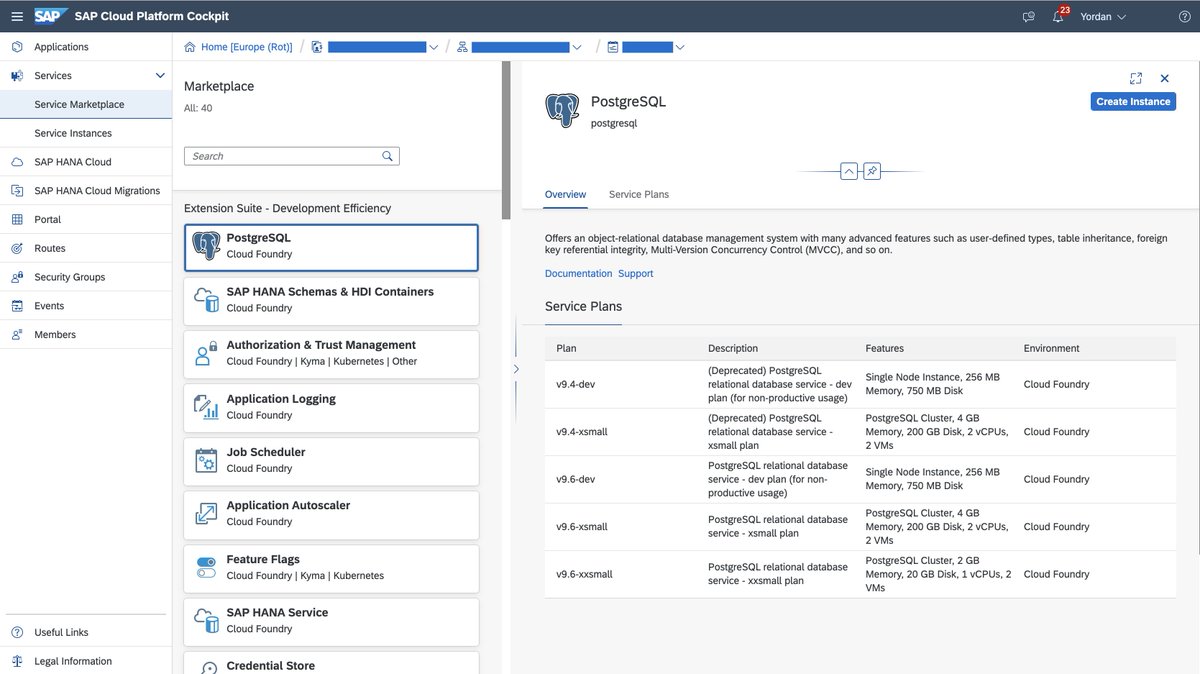The width and height of the screenshot is (1200, 674).
Task: Select the v9.6-xxsmall plan row
Action: tap(860, 574)
